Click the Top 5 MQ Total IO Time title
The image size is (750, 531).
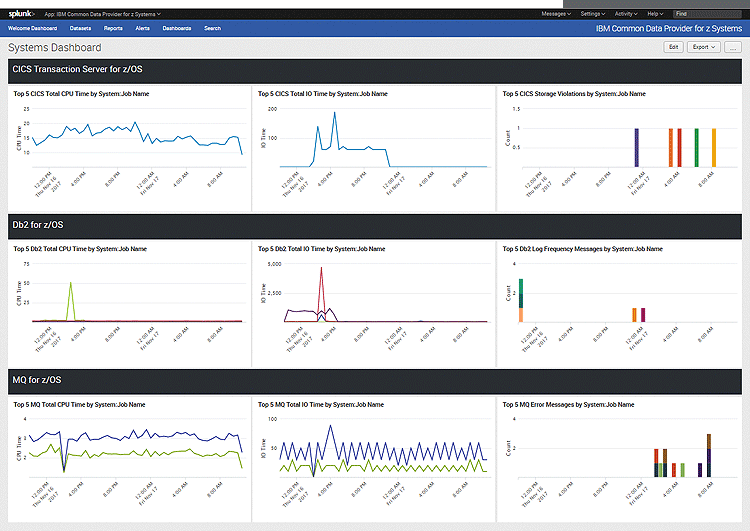[321, 405]
